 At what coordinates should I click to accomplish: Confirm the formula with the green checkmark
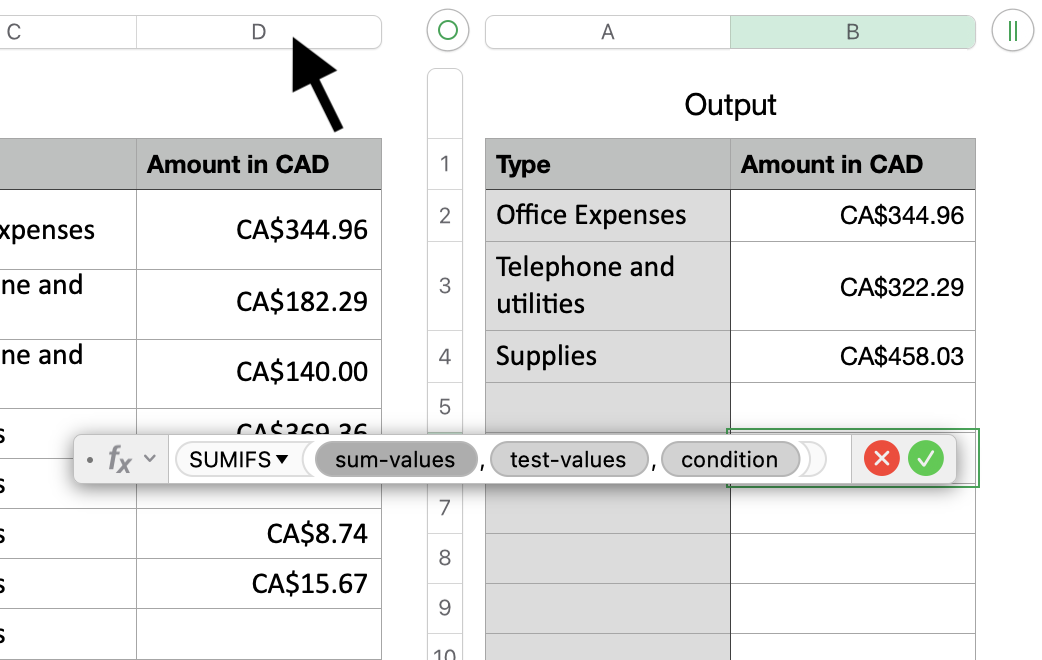(x=926, y=460)
